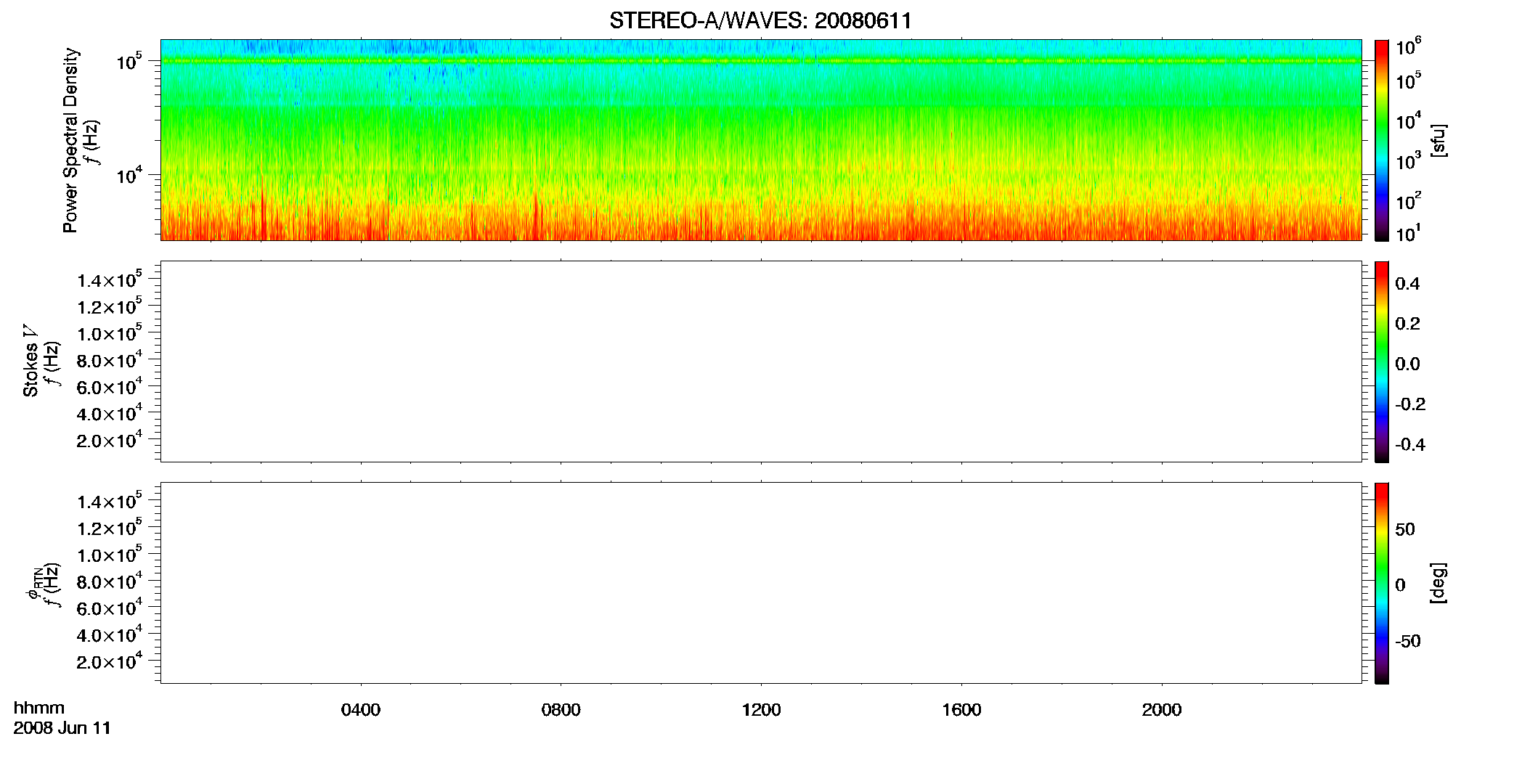Click the 0.4 value on the Stokes color bar

[x=1407, y=284]
